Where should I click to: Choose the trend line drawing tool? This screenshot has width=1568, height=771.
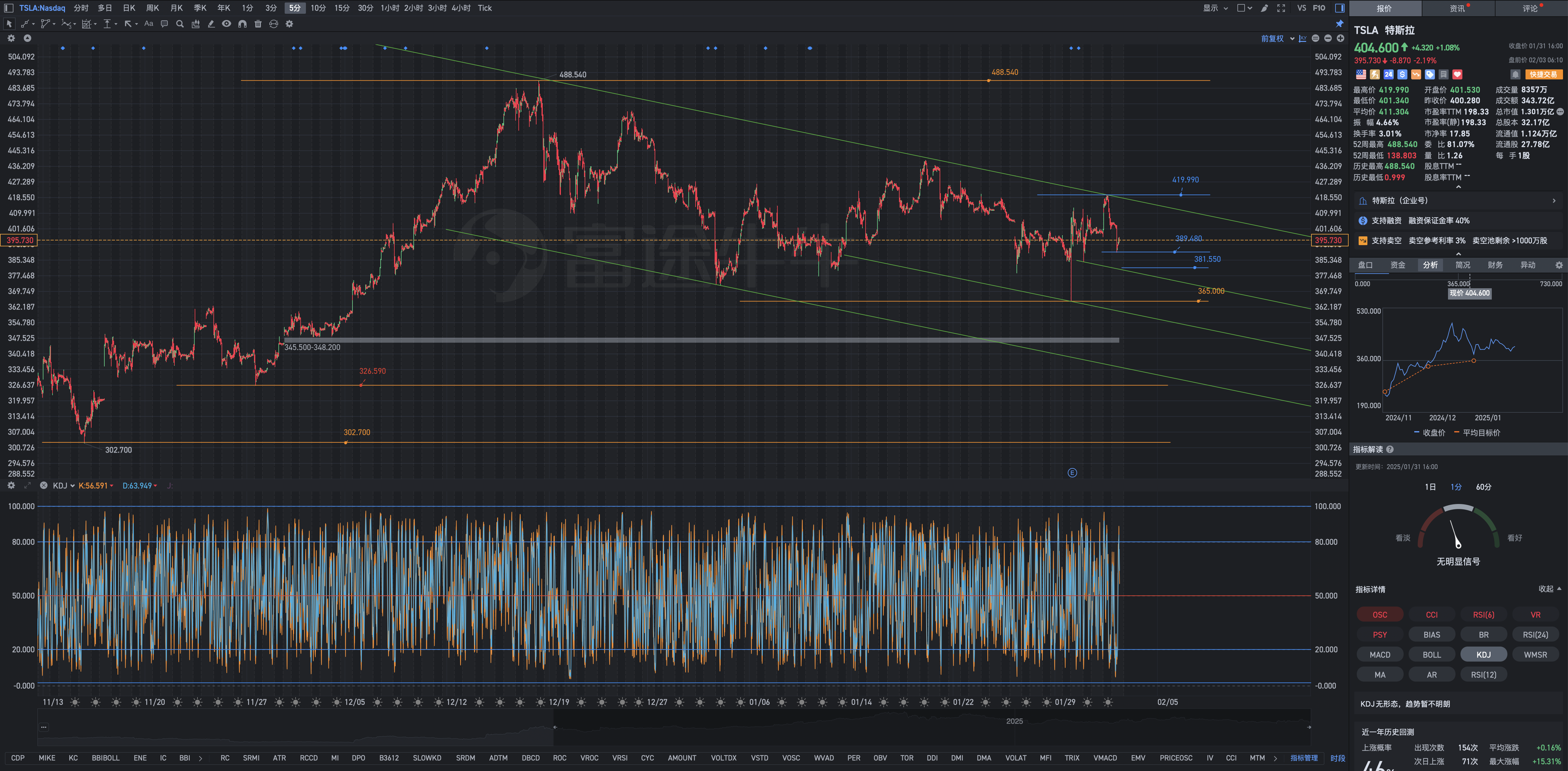tap(26, 24)
